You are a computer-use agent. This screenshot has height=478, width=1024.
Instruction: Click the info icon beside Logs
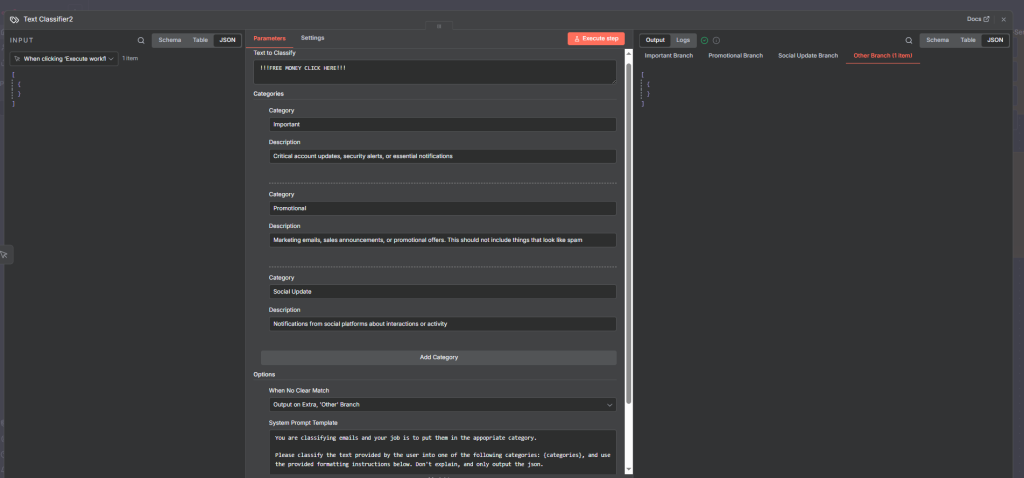pyautogui.click(x=716, y=40)
